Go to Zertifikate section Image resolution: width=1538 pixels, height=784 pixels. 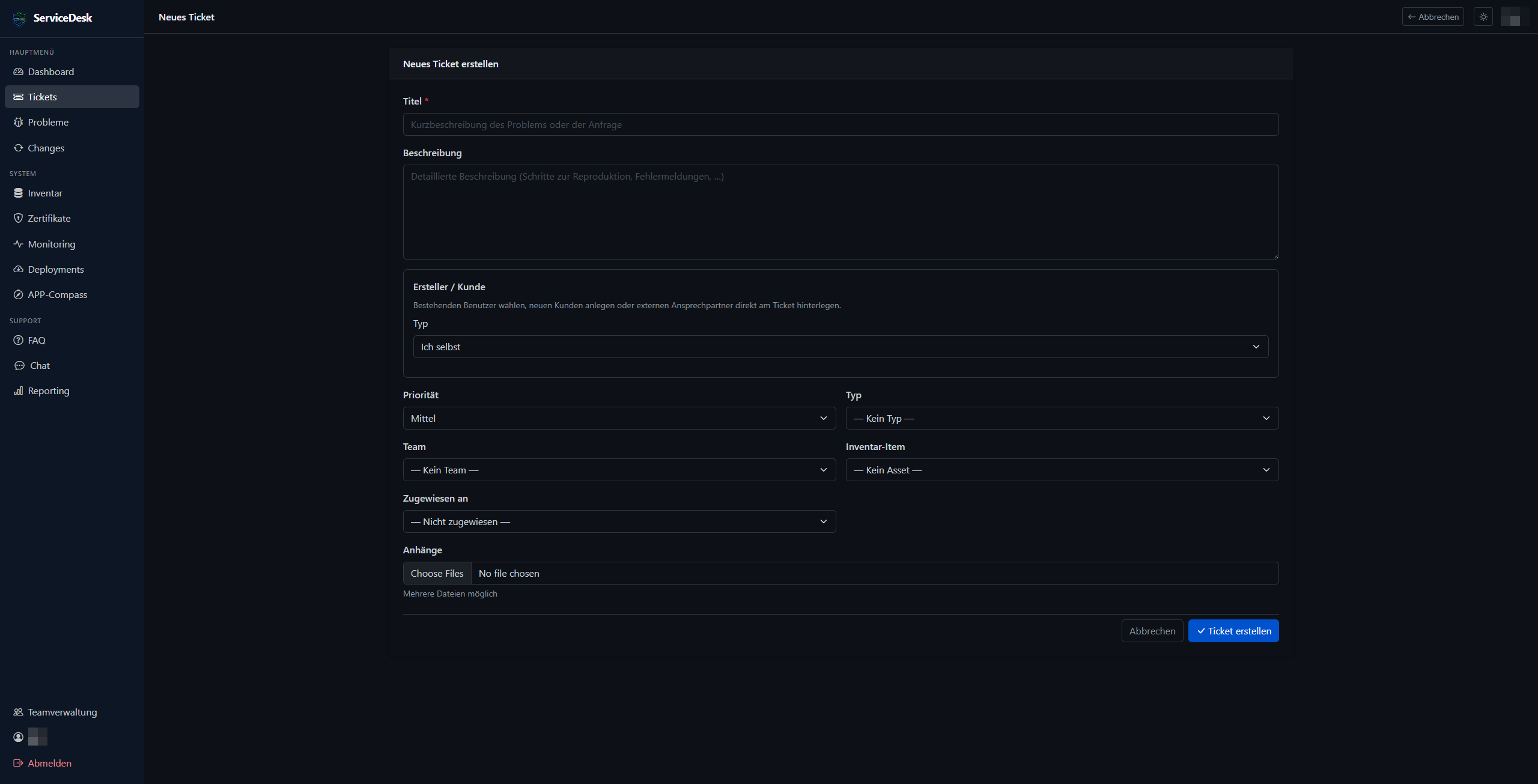pos(72,218)
